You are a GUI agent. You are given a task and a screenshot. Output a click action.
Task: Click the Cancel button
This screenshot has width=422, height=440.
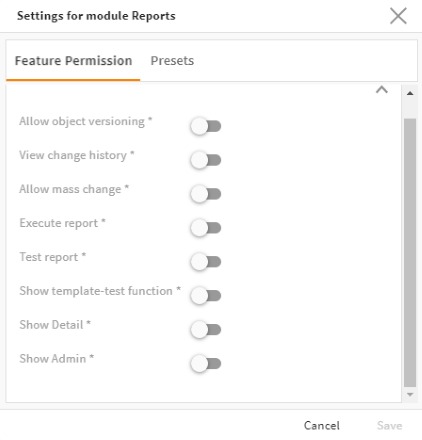[x=322, y=426]
